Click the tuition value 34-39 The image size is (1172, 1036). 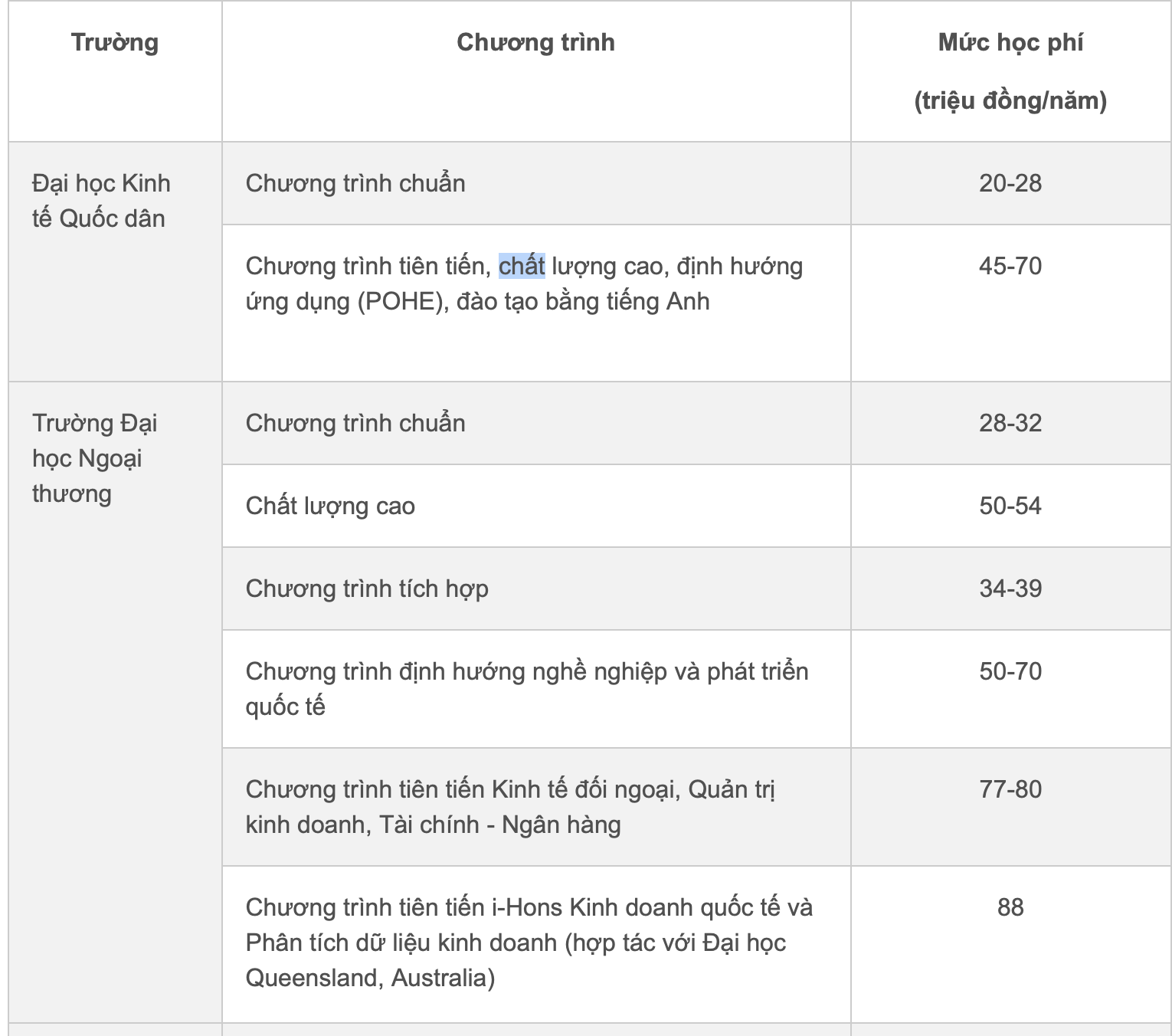click(x=1010, y=588)
